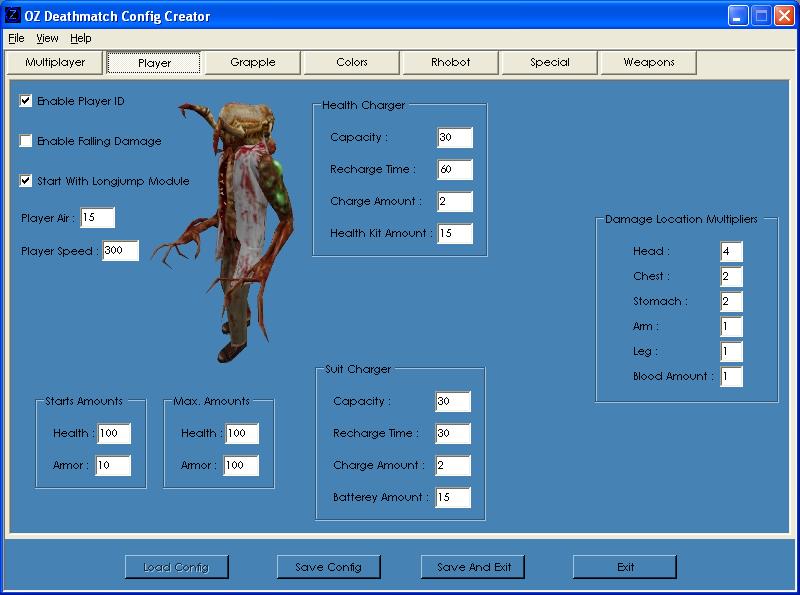Image resolution: width=800 pixels, height=595 pixels.
Task: Click the OZ app icon in title bar
Action: tap(12, 15)
